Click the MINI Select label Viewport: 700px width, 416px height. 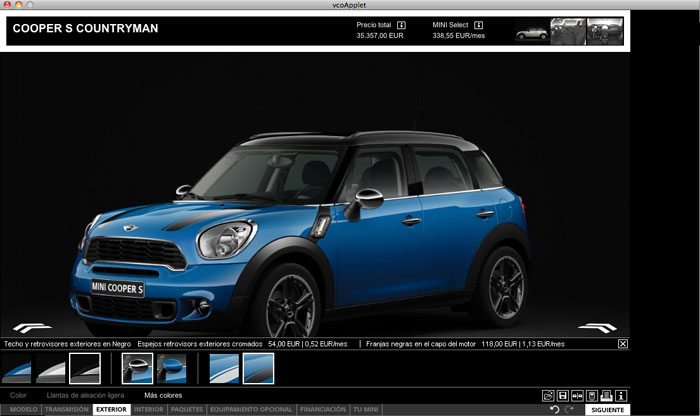tap(450, 25)
